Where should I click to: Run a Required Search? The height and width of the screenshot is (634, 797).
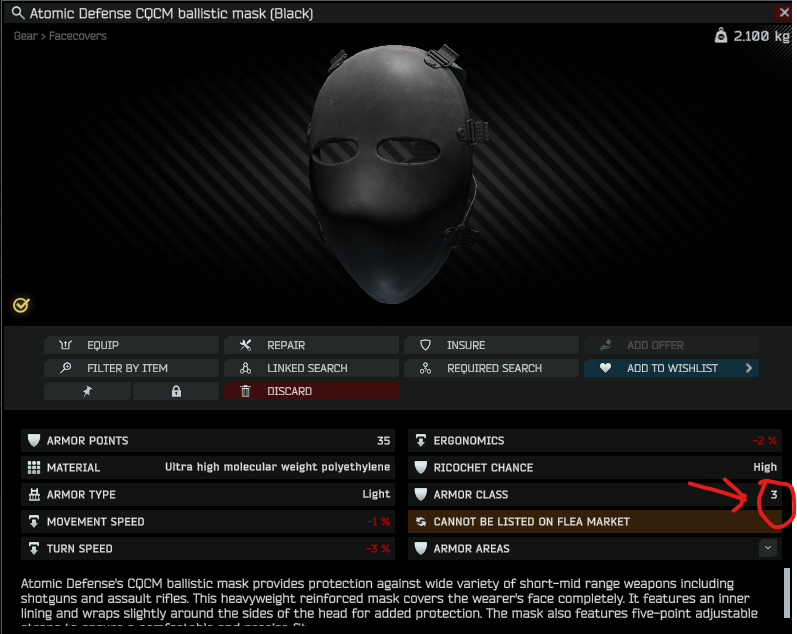491,368
